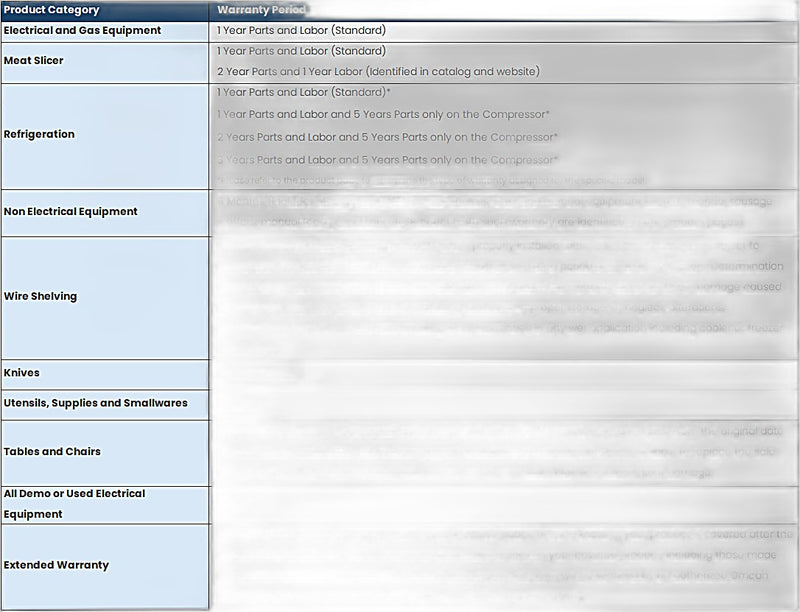Screen dimensions: 800x612
Task: Click the Product Category column header
Action: coord(105,10)
